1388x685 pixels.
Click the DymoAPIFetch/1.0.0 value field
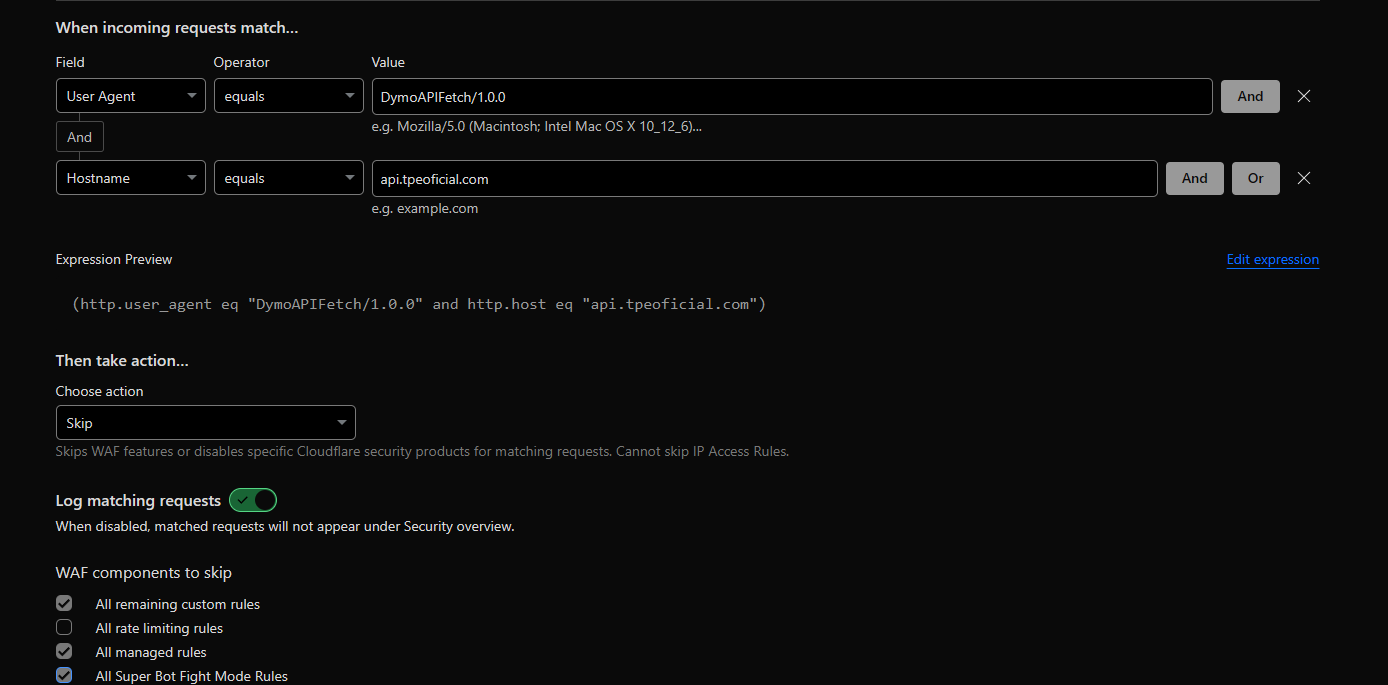(791, 96)
